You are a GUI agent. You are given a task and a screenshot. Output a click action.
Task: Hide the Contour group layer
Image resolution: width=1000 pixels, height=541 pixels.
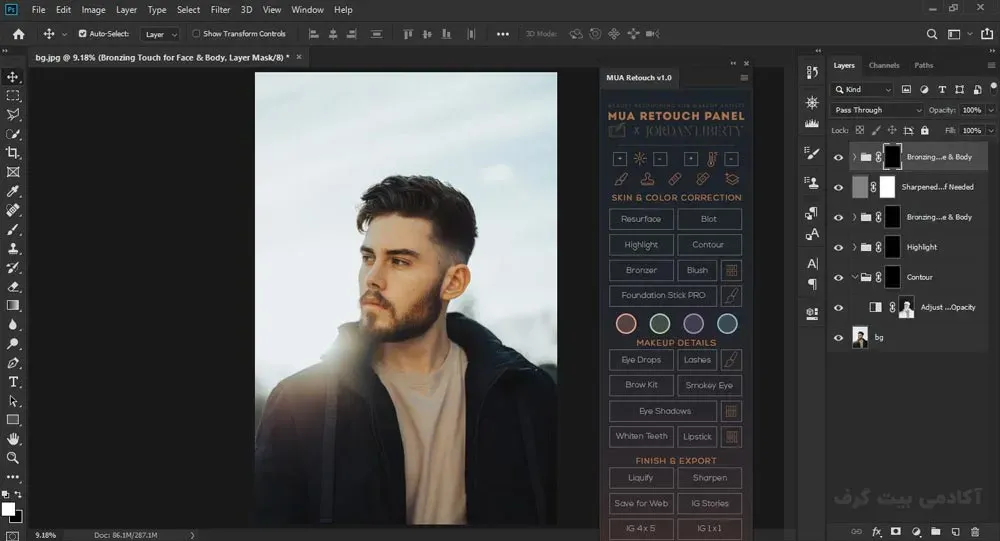(839, 278)
